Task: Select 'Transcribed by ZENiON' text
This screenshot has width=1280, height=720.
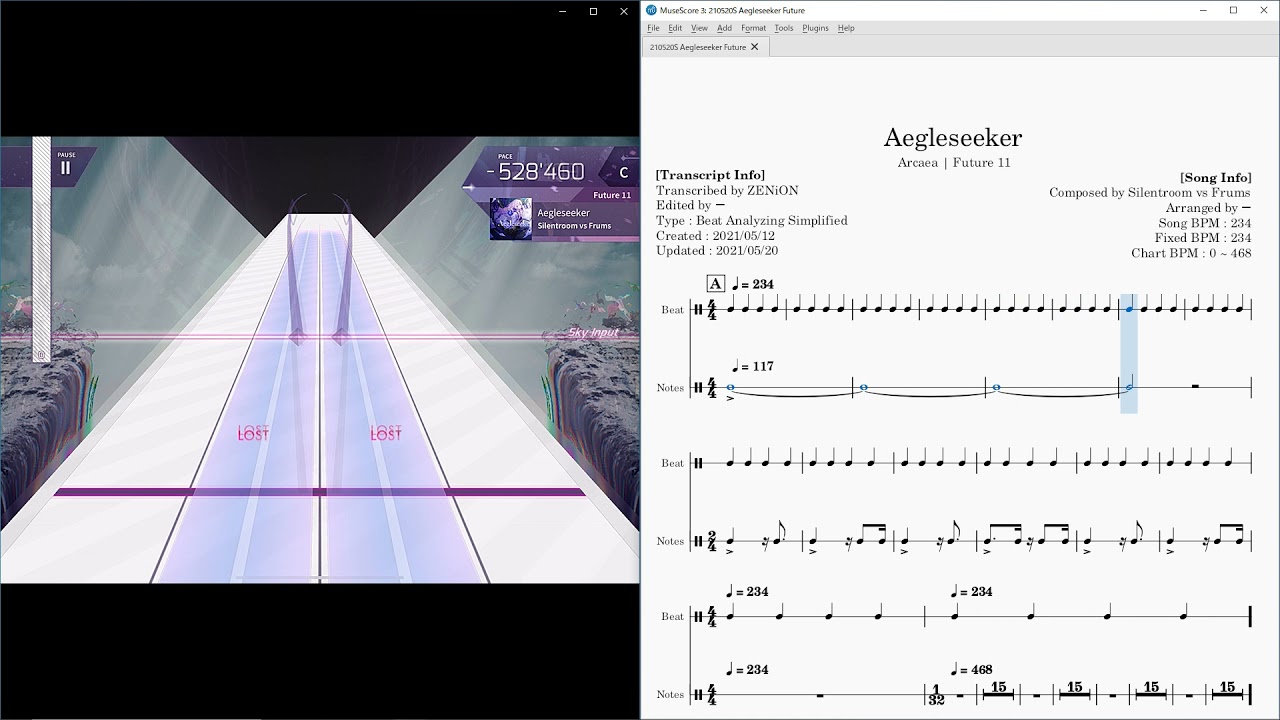Action: click(727, 190)
